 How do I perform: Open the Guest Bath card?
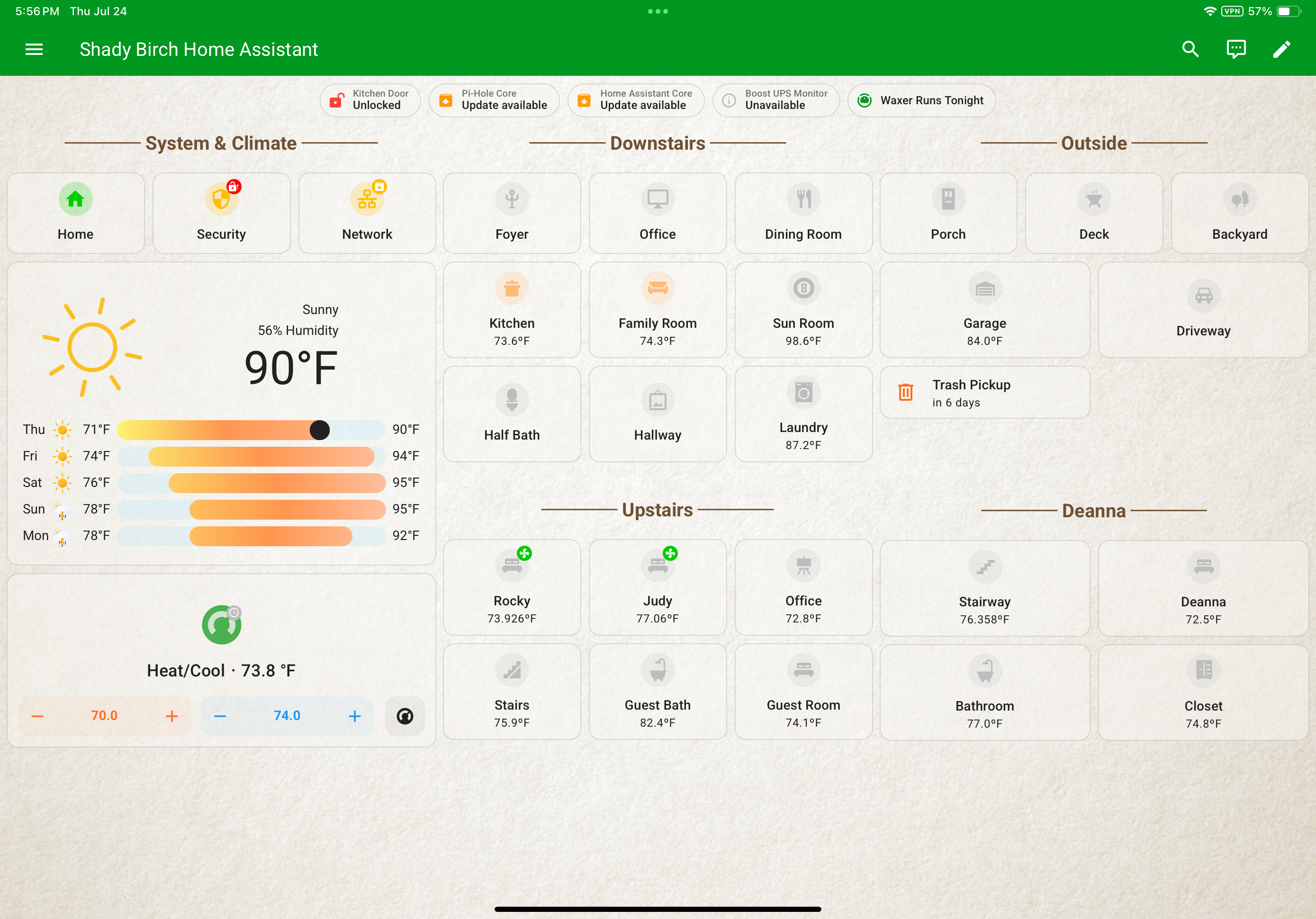point(658,692)
